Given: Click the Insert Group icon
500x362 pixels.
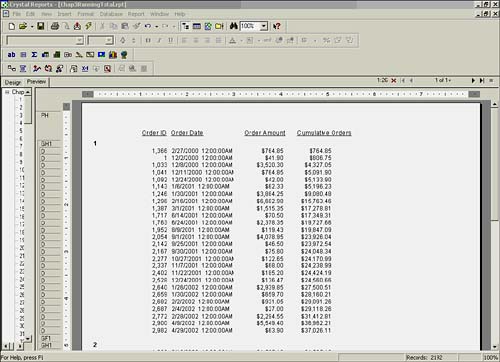Looking at the screenshot, I should pos(23,55).
